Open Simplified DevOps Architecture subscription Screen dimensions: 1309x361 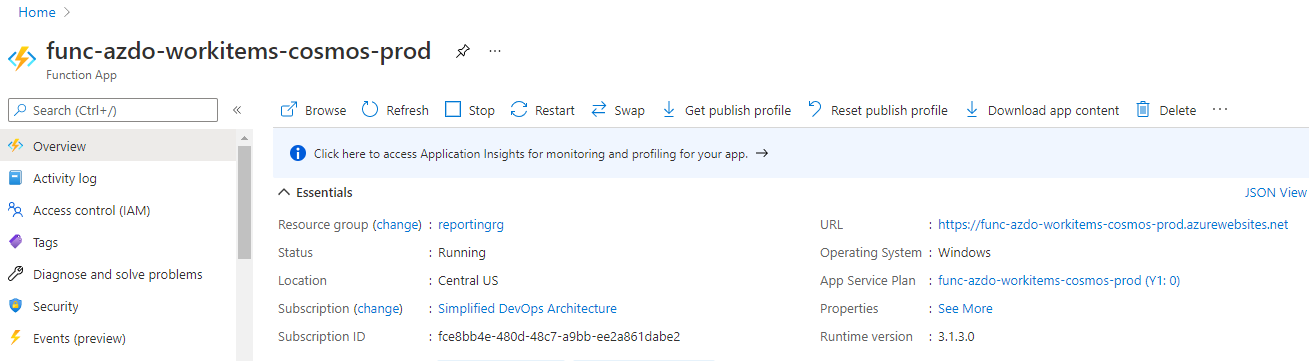527,308
